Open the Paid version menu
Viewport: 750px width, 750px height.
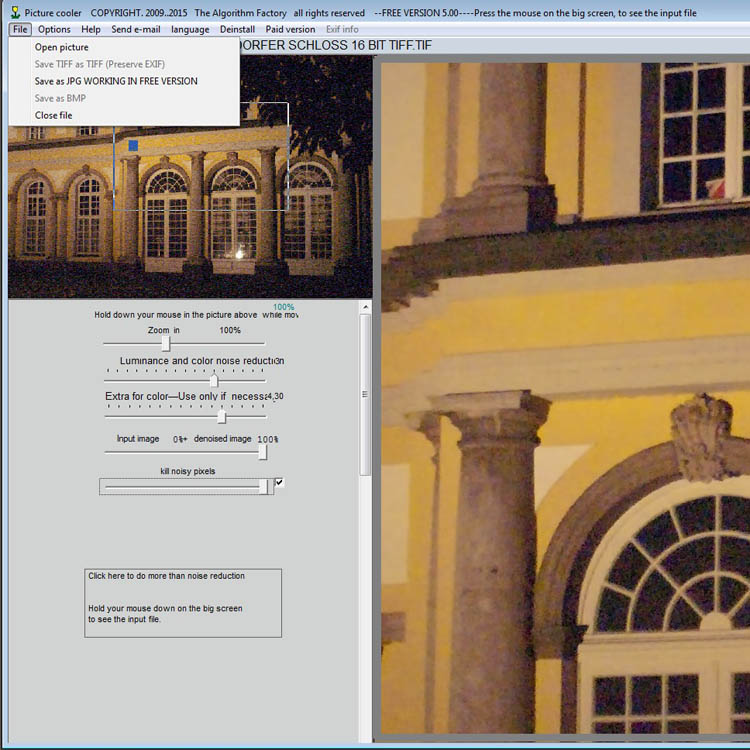point(290,29)
